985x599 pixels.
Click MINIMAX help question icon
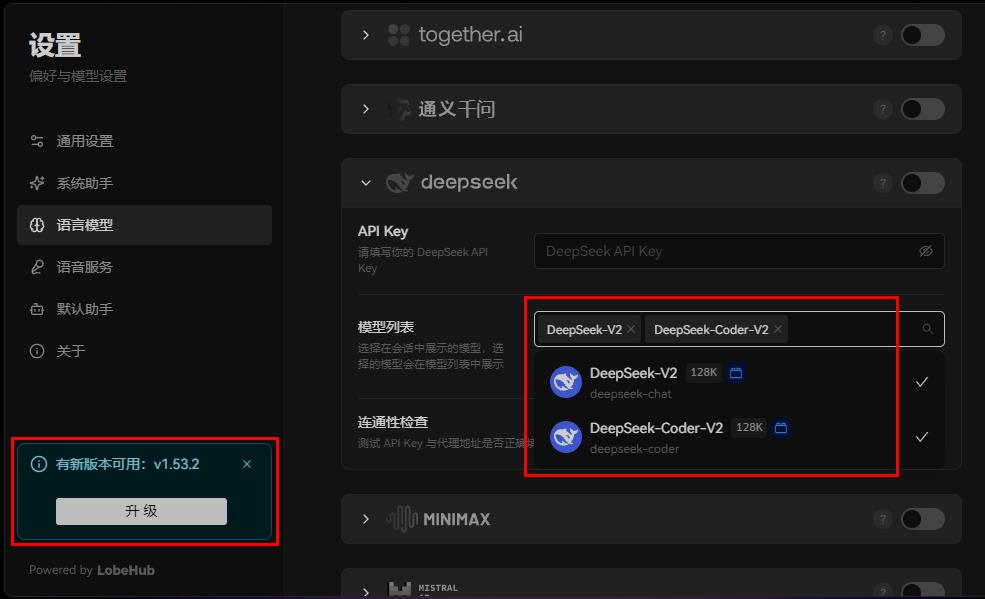click(883, 519)
